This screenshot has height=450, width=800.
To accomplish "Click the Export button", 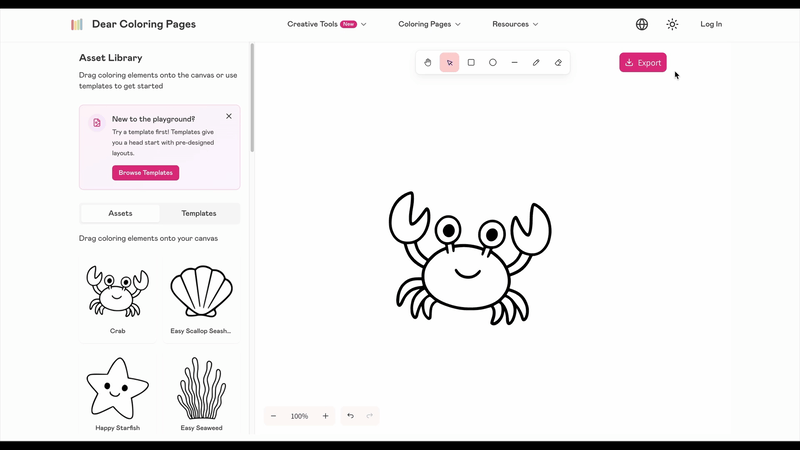I will (x=643, y=62).
